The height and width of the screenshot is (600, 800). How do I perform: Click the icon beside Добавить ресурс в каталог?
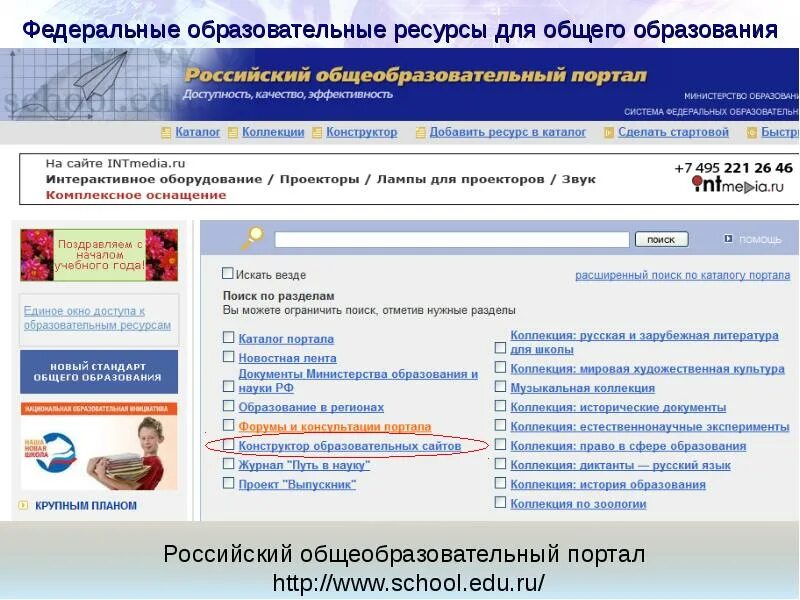420,133
